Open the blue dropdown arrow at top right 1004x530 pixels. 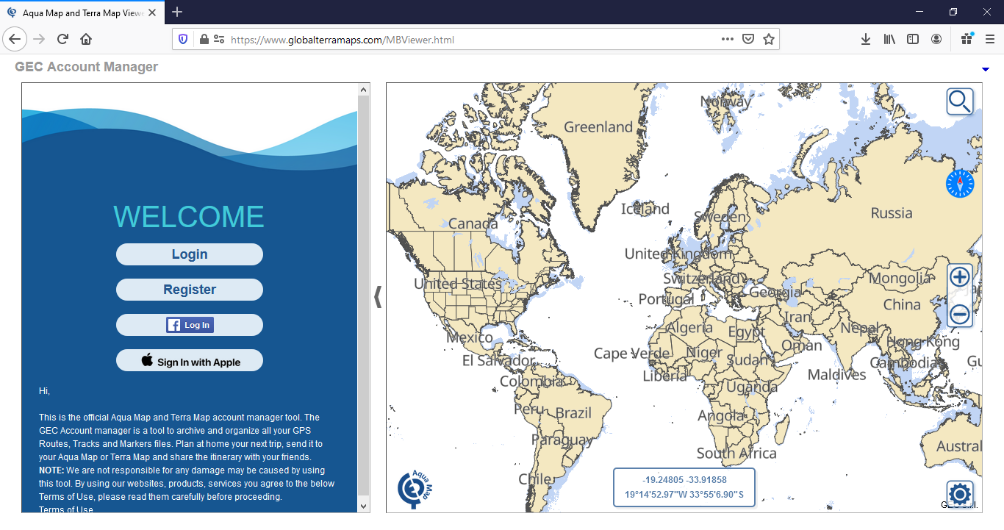[985, 69]
